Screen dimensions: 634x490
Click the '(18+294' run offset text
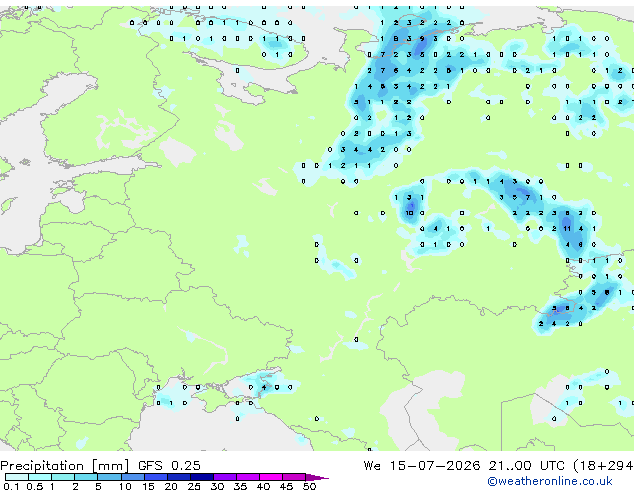(603, 466)
